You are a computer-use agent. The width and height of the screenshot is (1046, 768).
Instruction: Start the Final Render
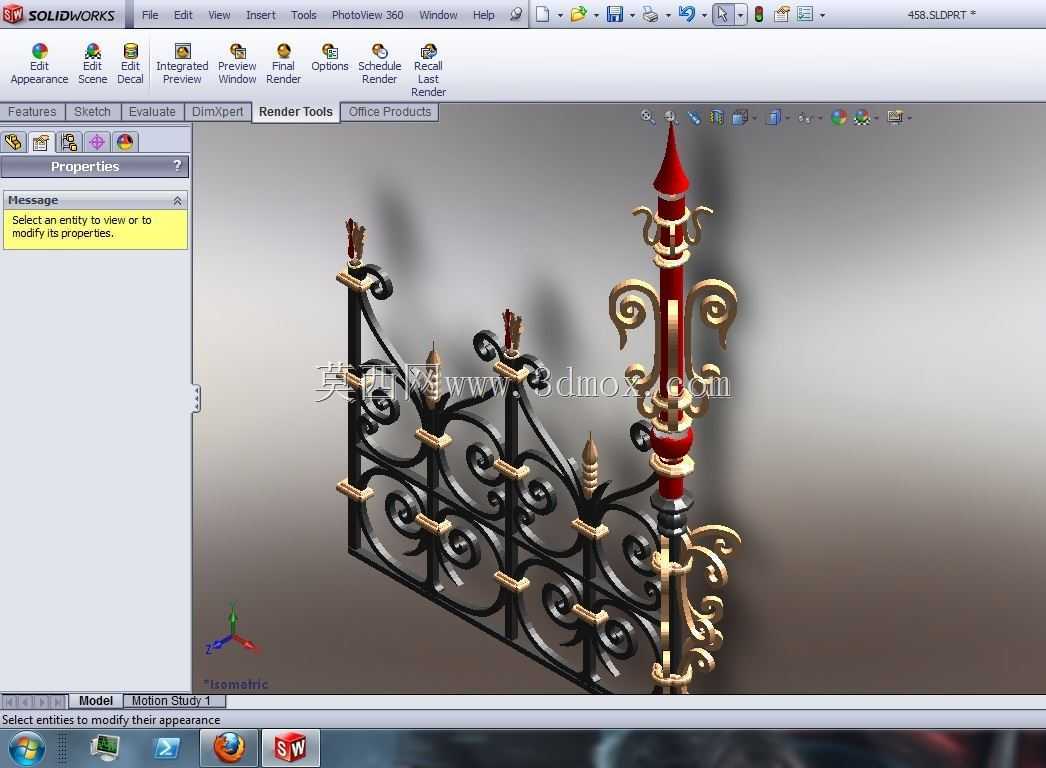click(x=284, y=64)
